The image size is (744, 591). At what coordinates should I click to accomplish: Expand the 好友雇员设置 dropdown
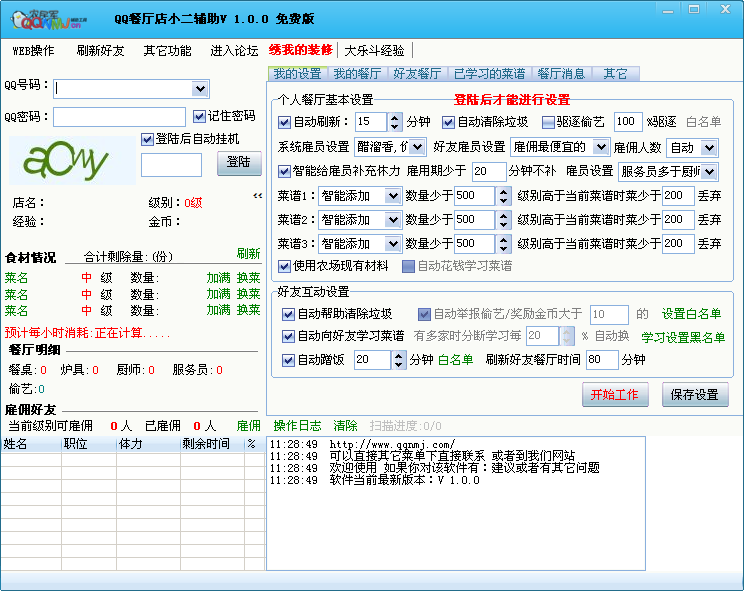(600, 147)
